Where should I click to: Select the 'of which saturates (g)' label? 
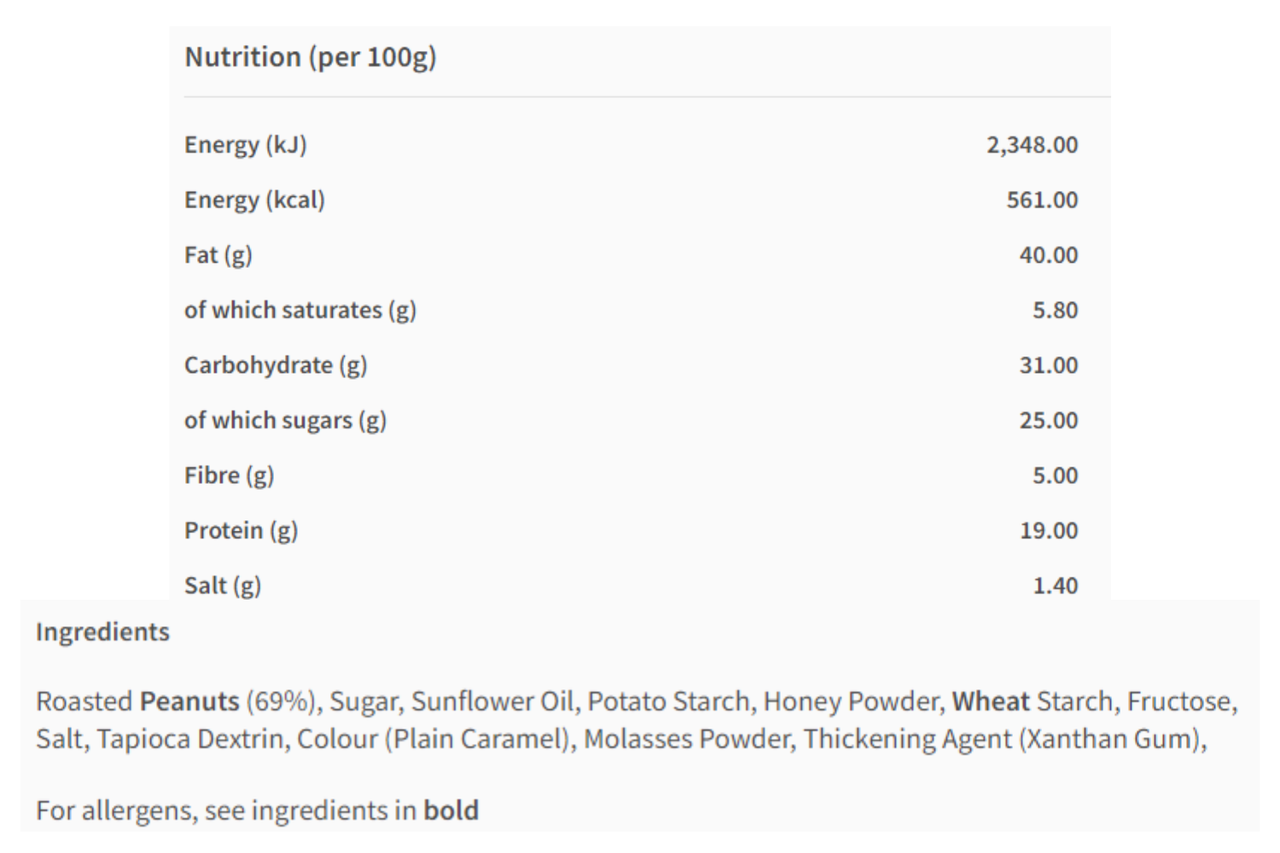300,310
